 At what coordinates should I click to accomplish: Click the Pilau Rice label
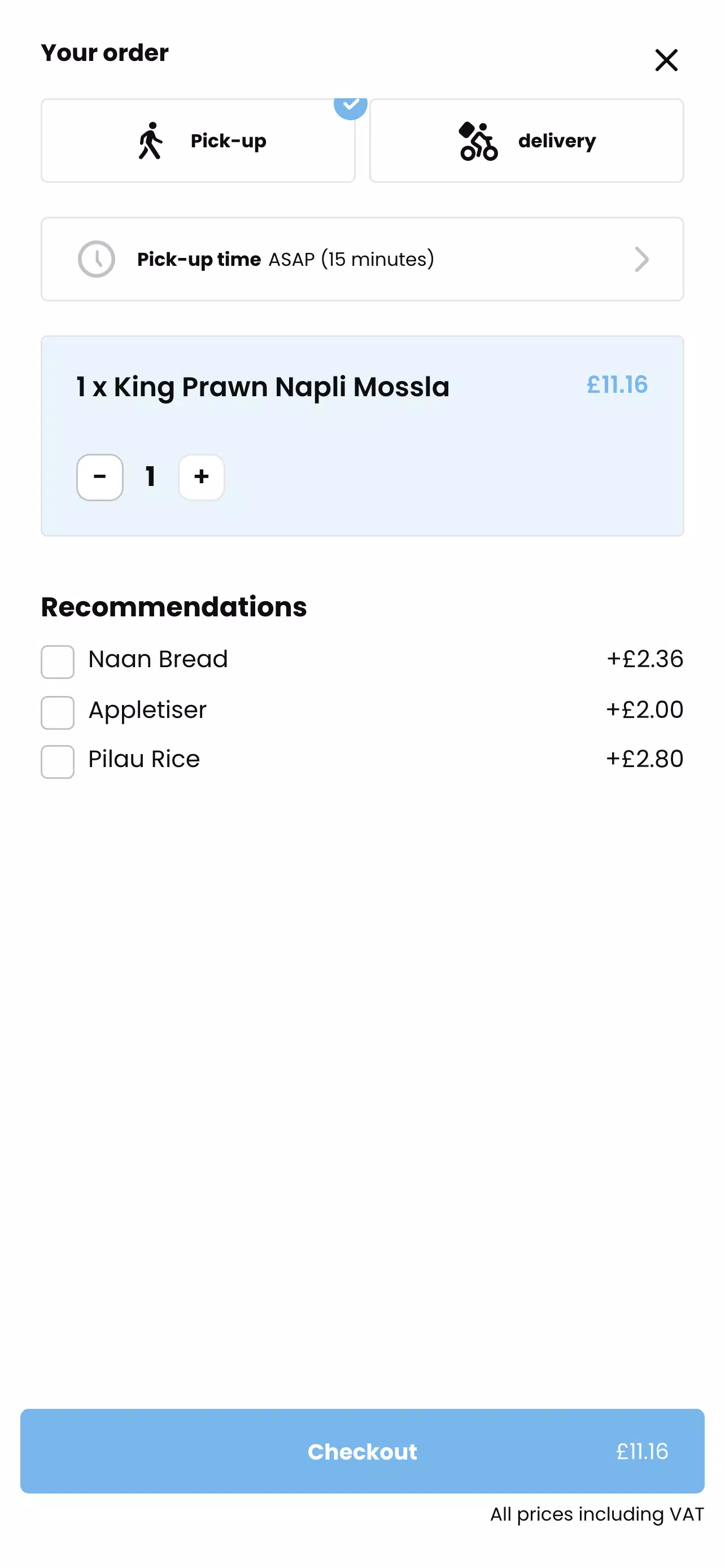coord(143,759)
